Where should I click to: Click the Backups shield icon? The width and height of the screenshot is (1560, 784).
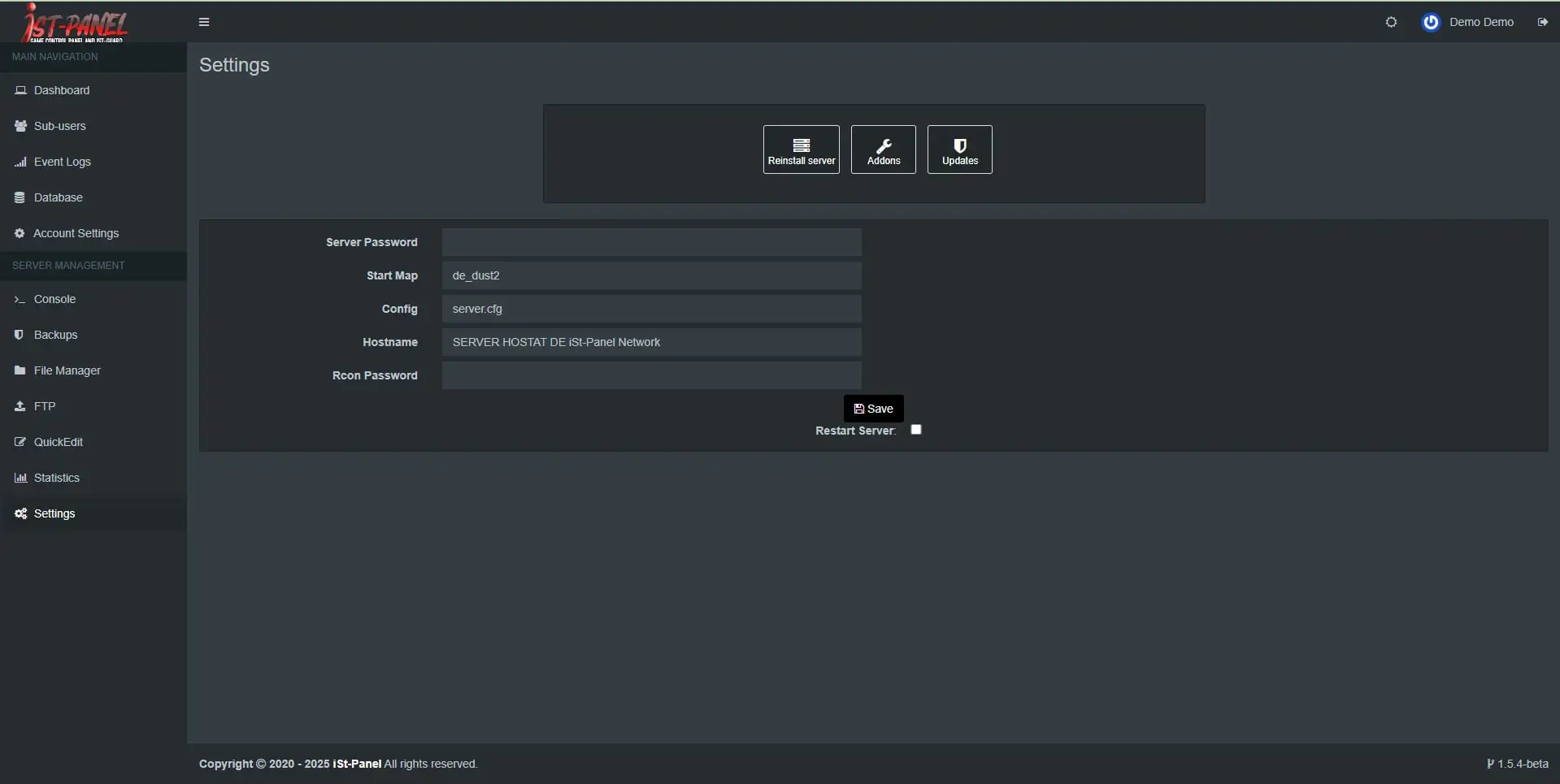pos(20,335)
